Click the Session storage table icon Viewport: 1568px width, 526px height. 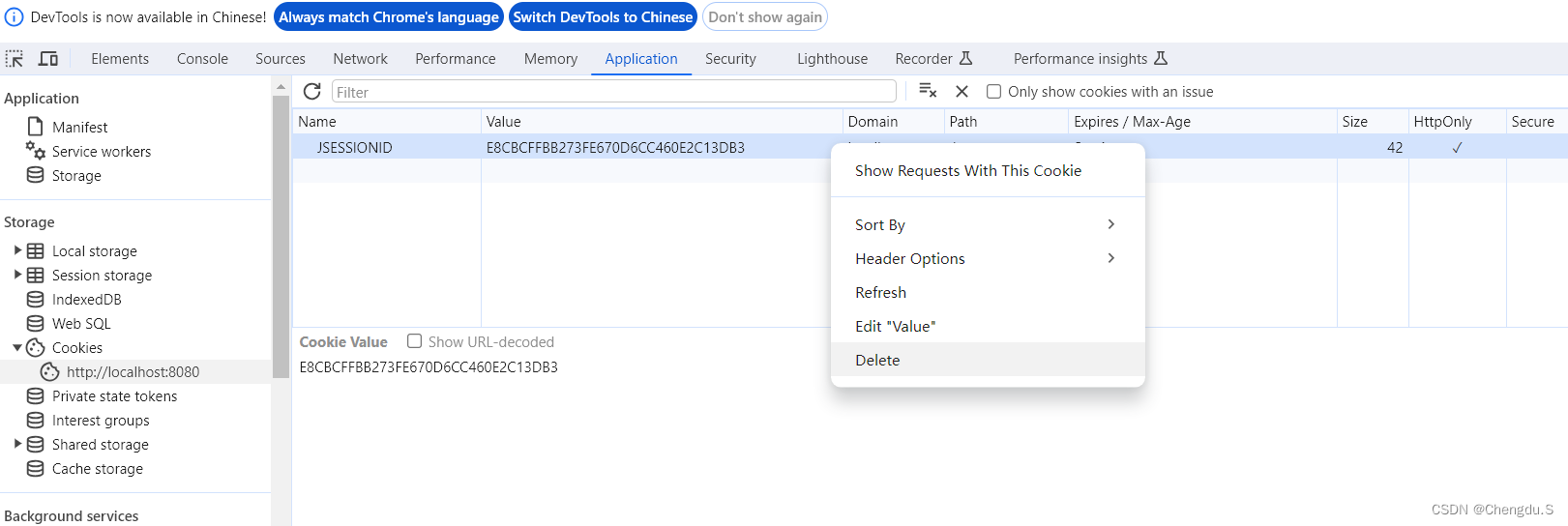pyautogui.click(x=36, y=275)
